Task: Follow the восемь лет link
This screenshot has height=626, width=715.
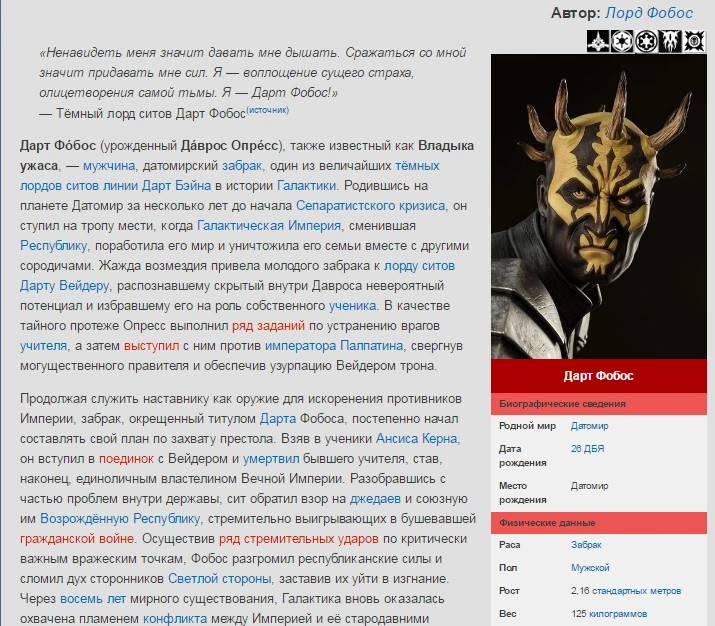Action: point(93,599)
